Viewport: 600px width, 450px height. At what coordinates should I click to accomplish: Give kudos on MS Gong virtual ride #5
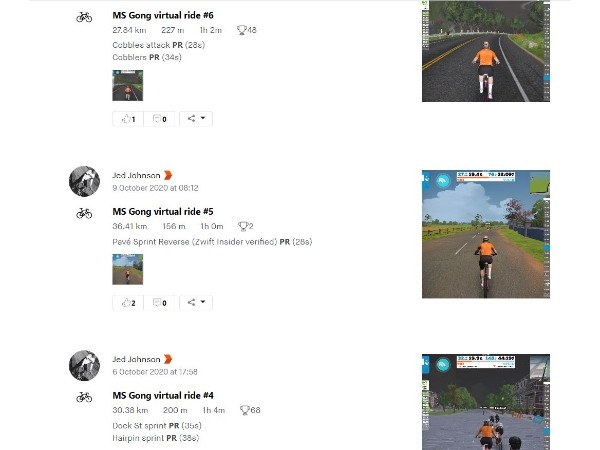(x=128, y=303)
